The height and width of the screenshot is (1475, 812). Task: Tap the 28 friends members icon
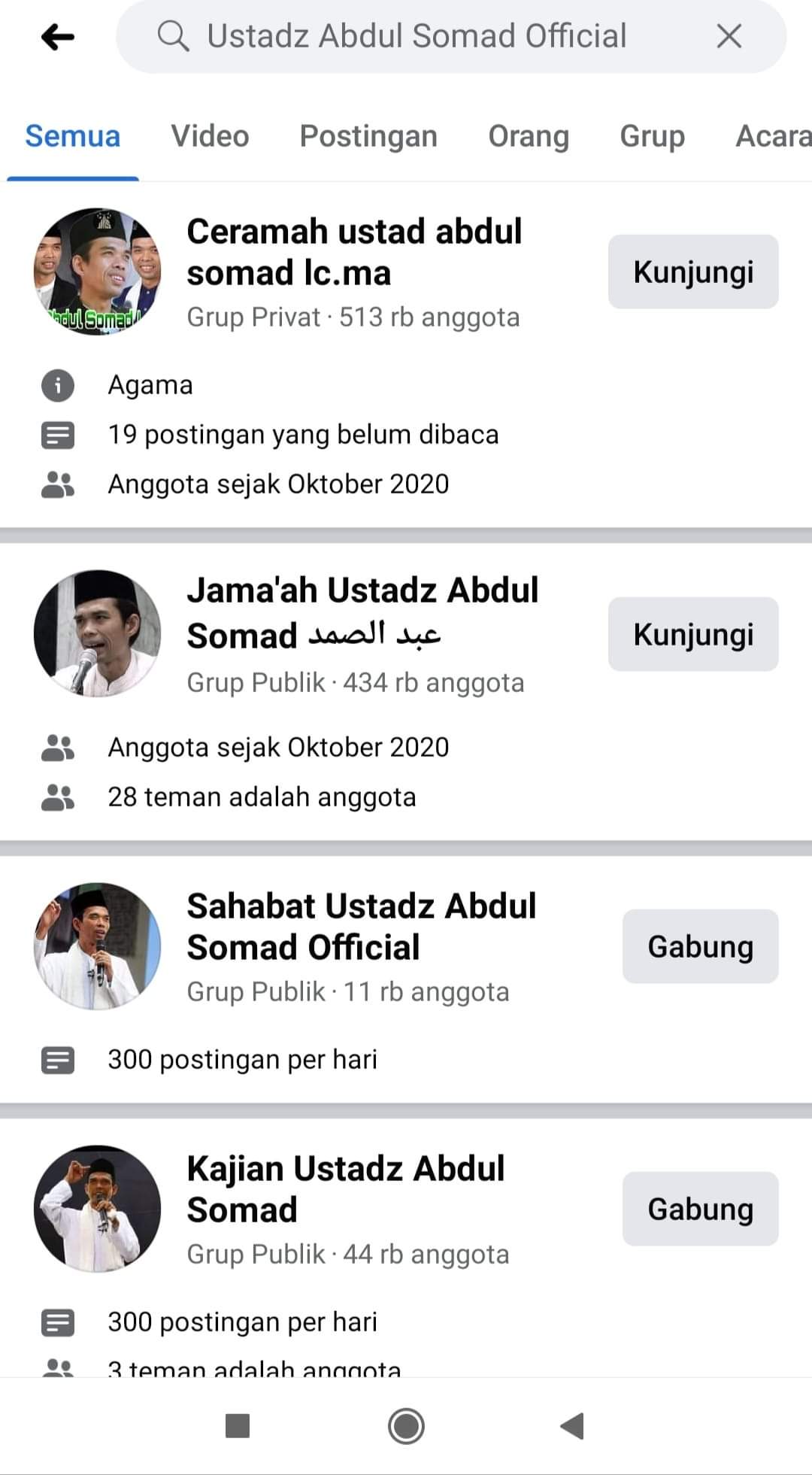pyautogui.click(x=58, y=797)
